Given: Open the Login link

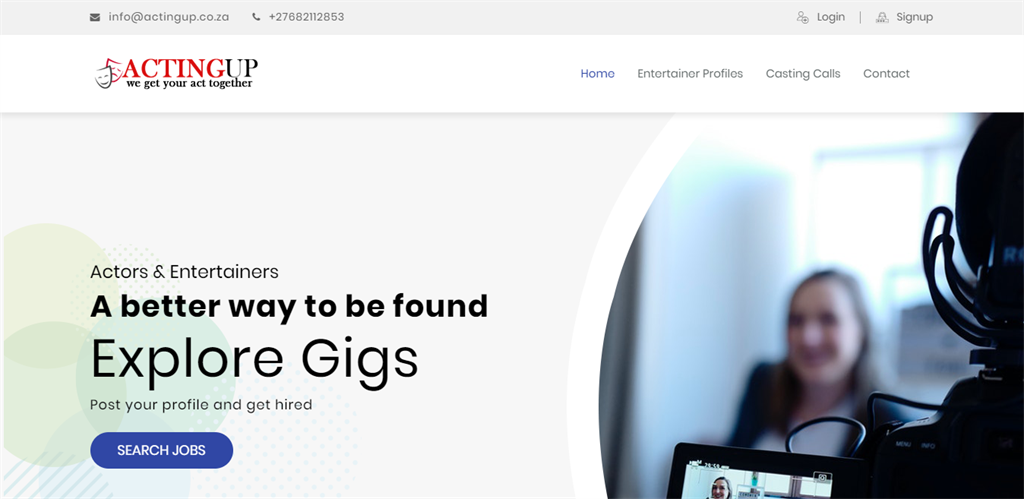Looking at the screenshot, I should coord(831,17).
